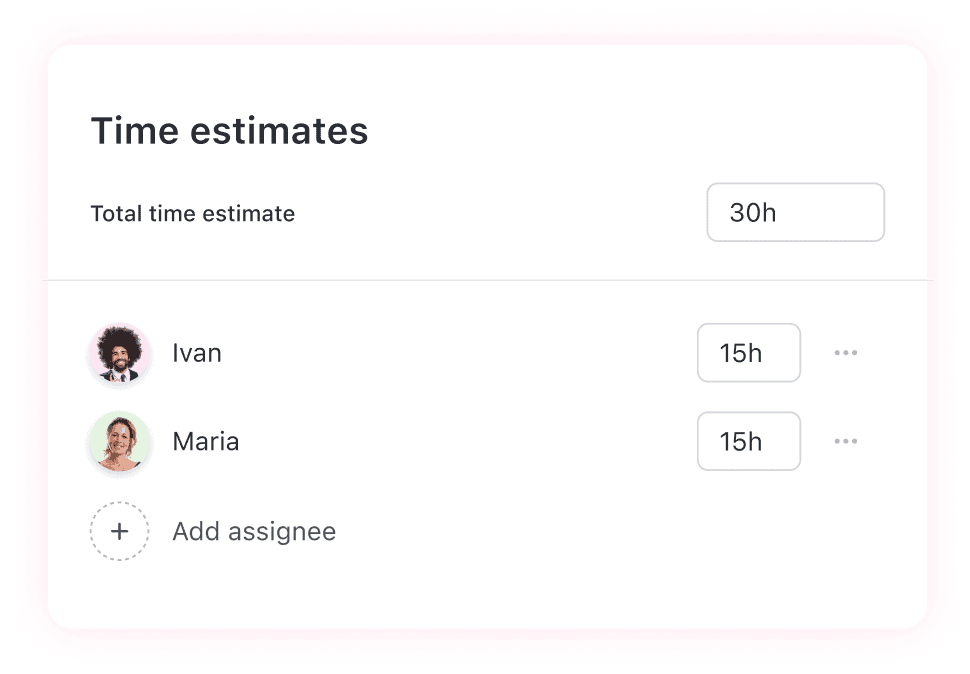
Task: Click the dashed plus circle icon
Action: coord(120,531)
